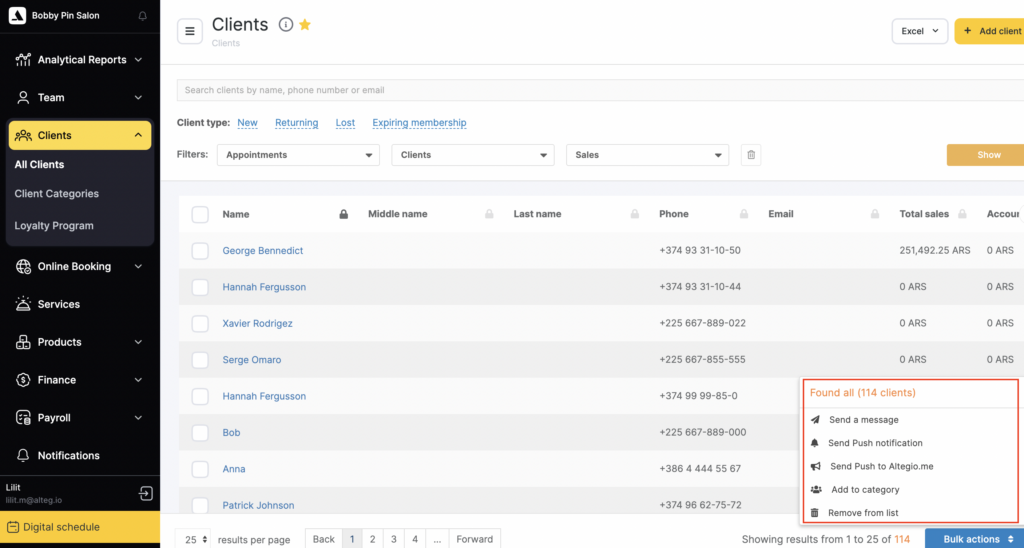The height and width of the screenshot is (548, 1024).
Task: Select Add to category menu option
Action: click(x=865, y=490)
